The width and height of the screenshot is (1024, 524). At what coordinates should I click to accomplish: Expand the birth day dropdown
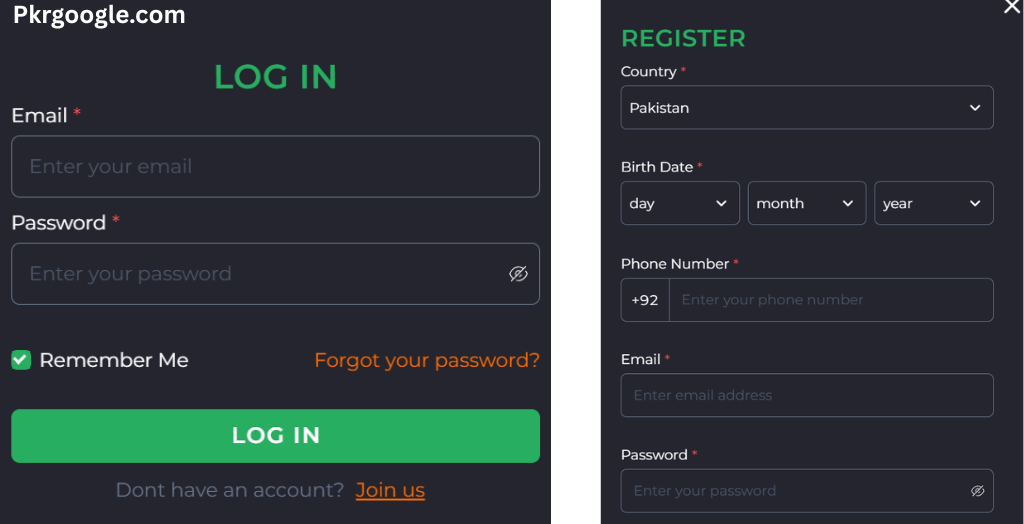pyautogui.click(x=680, y=204)
